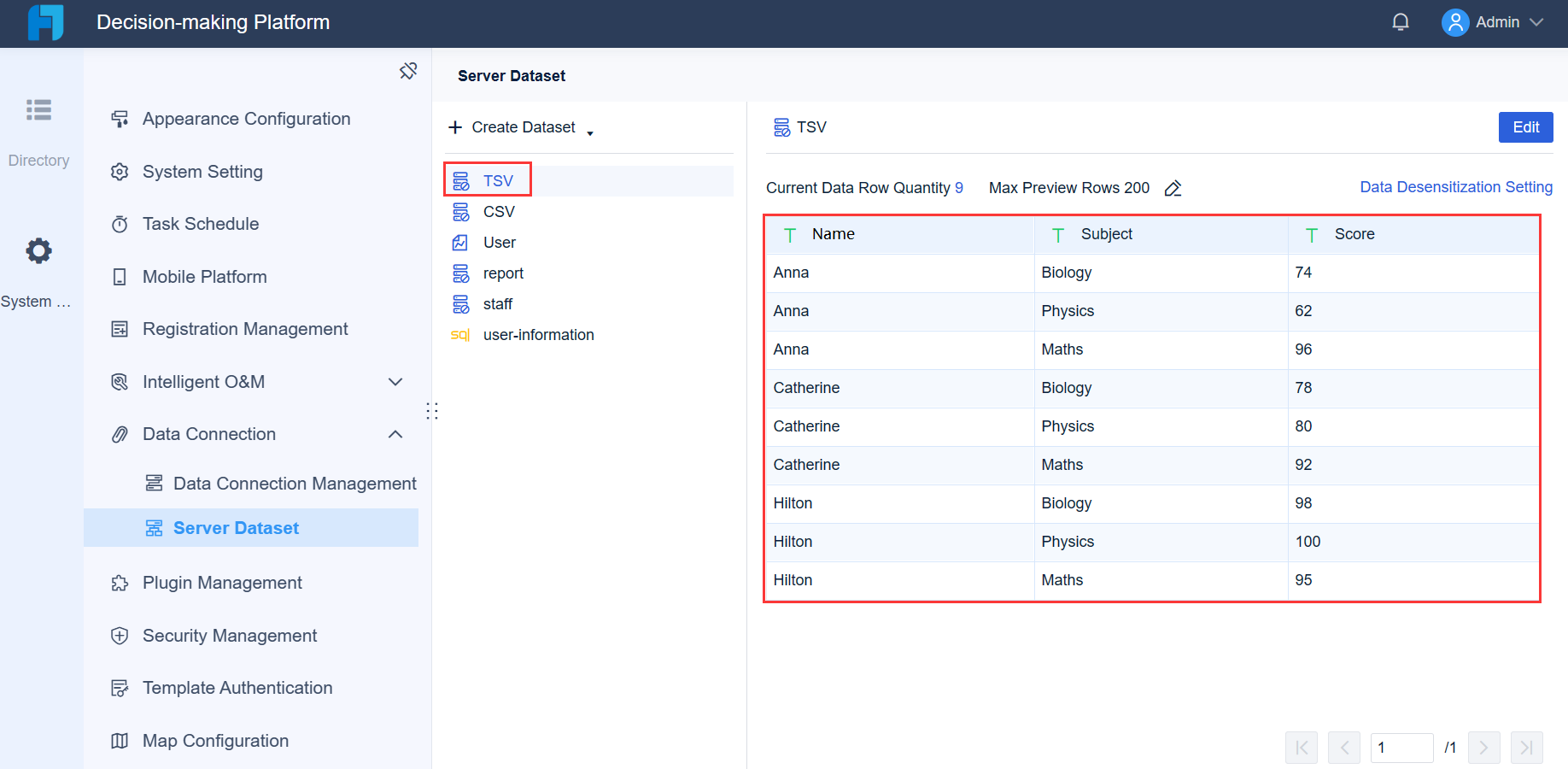Image resolution: width=1568 pixels, height=769 pixels.
Task: Click the edit pencil next to Max Preview Rows
Action: tap(1173, 188)
